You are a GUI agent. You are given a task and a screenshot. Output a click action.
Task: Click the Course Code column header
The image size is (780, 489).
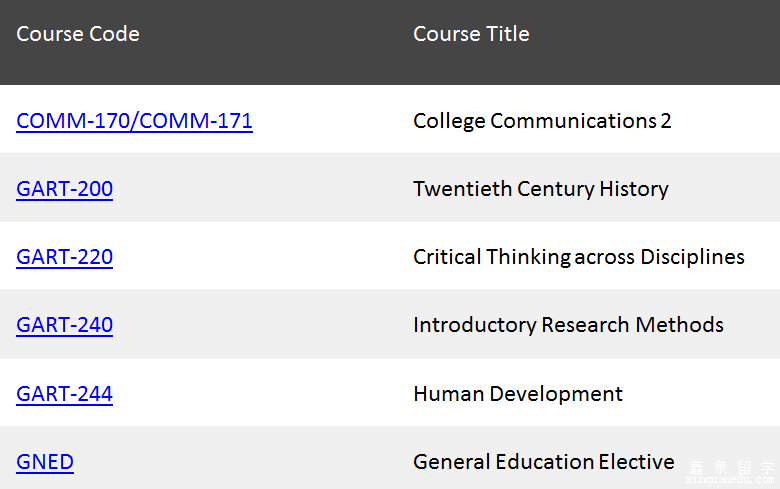click(x=78, y=34)
